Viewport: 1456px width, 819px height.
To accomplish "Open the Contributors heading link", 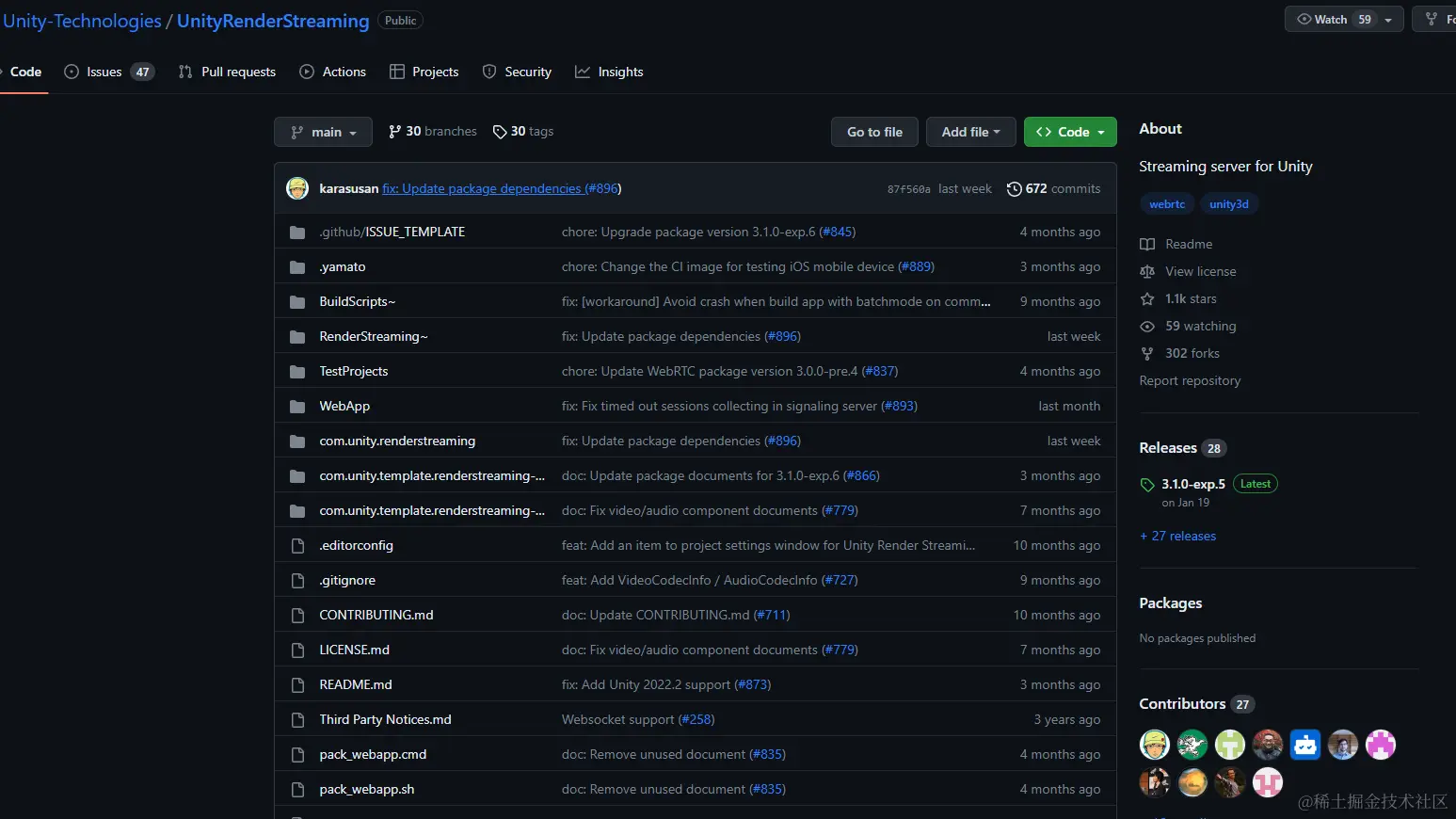I will pos(1182,704).
